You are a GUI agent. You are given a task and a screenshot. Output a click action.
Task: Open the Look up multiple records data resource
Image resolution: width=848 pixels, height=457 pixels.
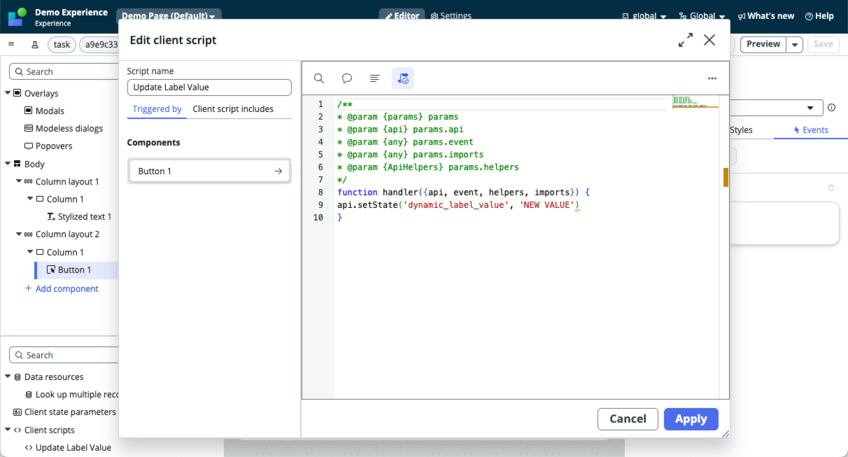click(x=71, y=394)
